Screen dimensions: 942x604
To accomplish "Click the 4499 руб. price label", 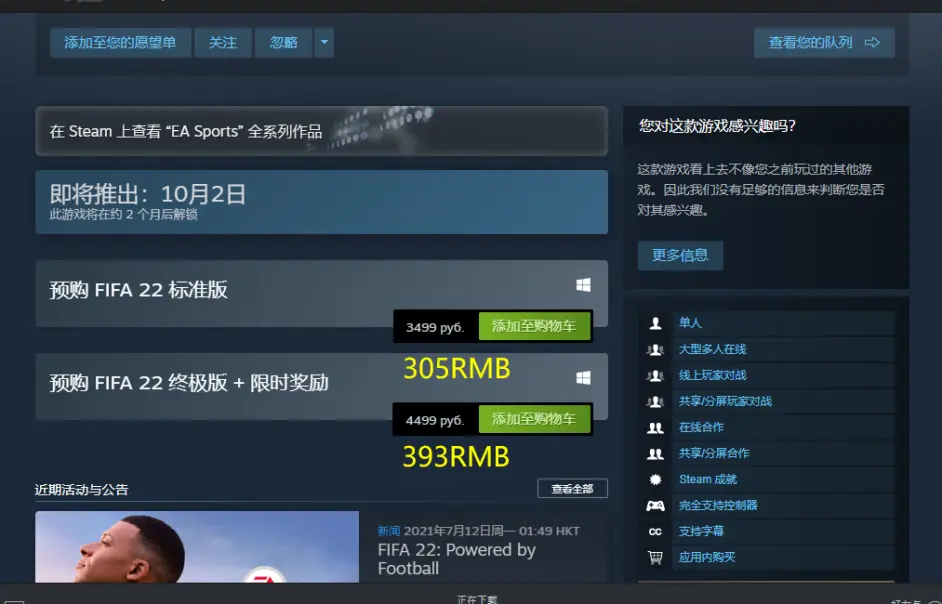I will [435, 420].
